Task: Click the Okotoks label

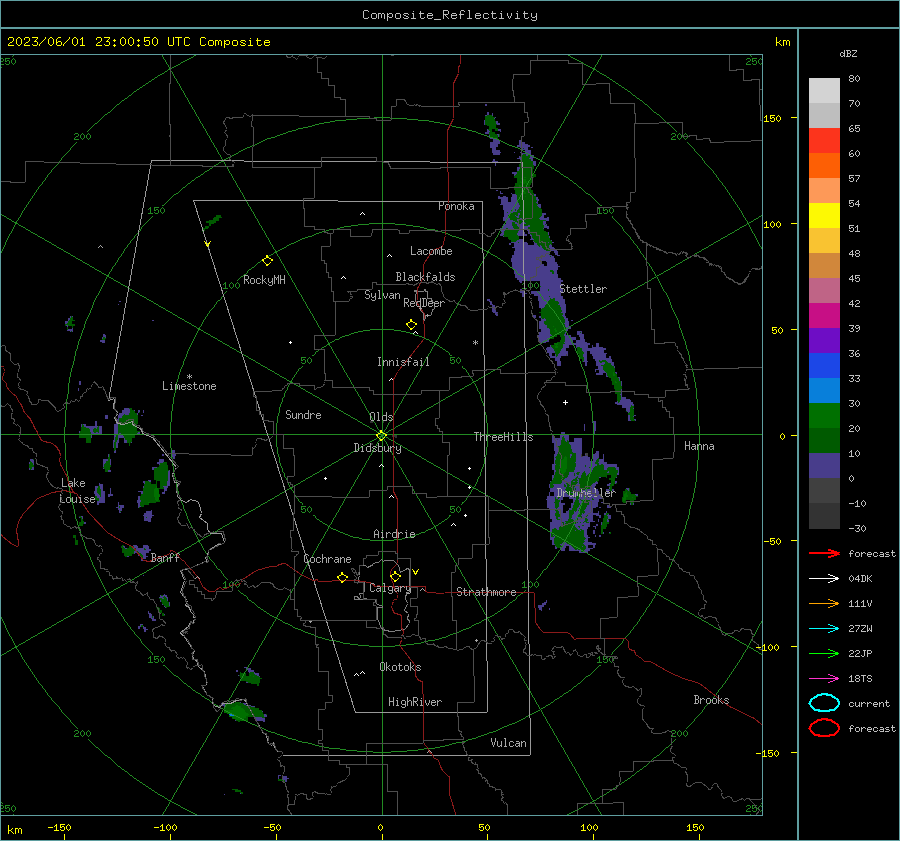Action: [x=400, y=667]
